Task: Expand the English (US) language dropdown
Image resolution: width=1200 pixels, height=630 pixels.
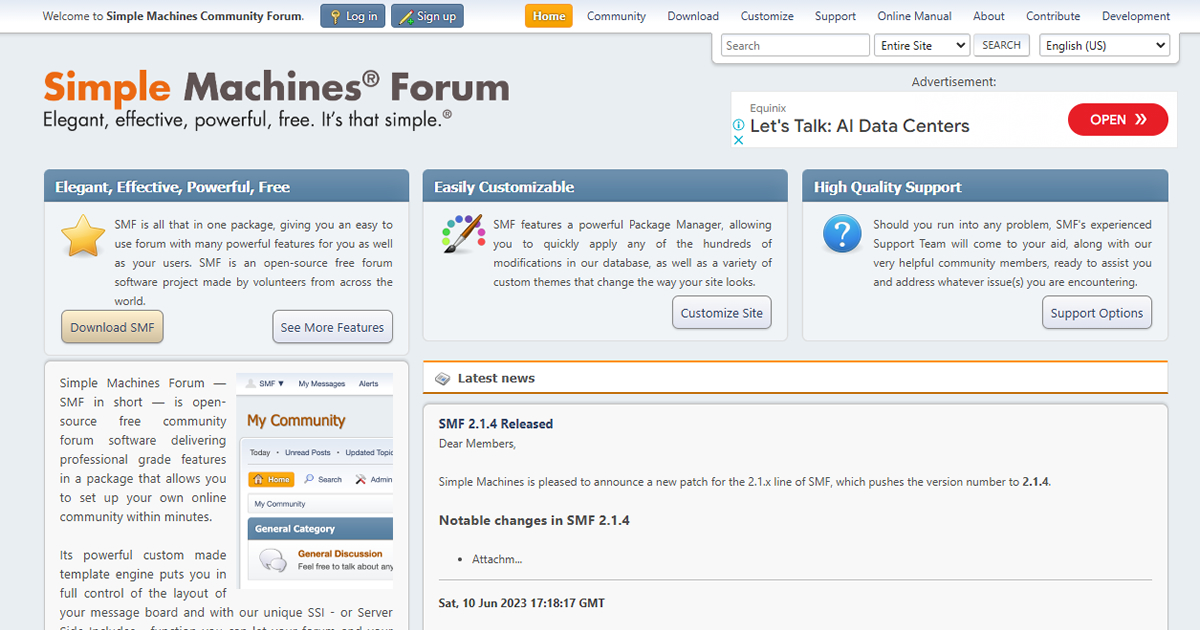Action: pyautogui.click(x=1104, y=45)
